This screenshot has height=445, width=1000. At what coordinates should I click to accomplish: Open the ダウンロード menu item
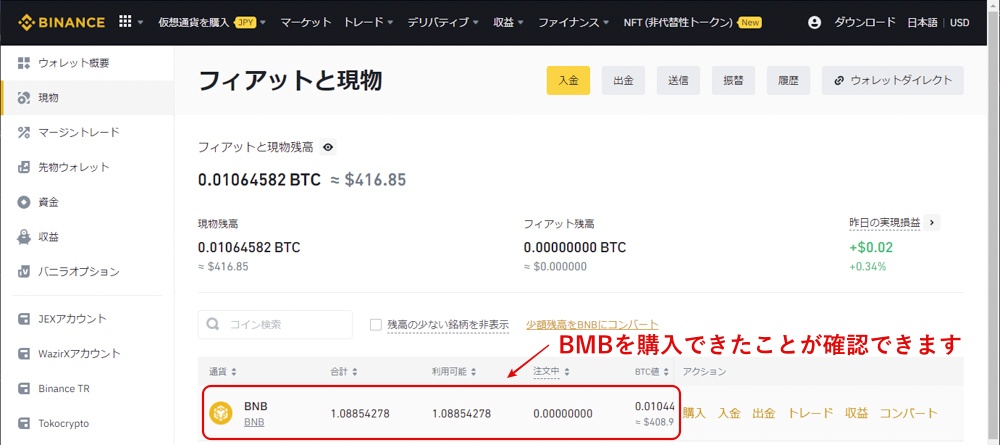(865, 22)
